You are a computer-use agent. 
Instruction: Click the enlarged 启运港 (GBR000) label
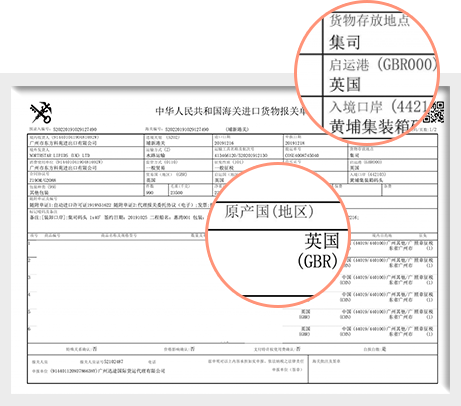pos(383,64)
